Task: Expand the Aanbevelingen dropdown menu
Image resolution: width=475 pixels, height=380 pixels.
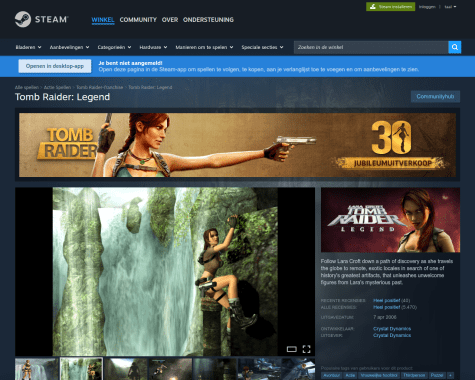Action: click(69, 47)
